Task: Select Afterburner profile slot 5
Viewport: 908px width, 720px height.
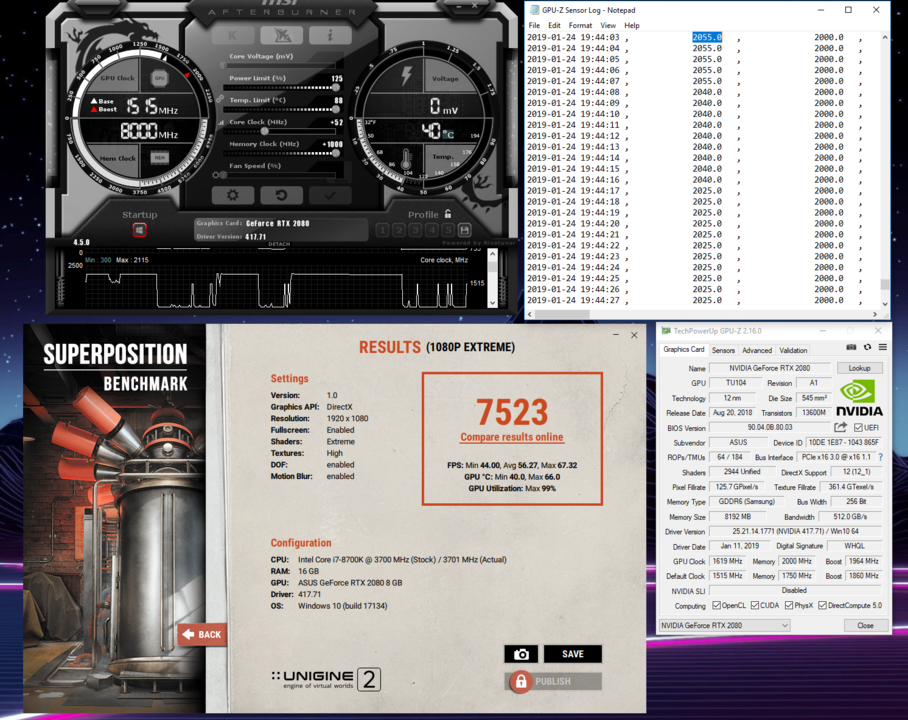Action: [448, 230]
